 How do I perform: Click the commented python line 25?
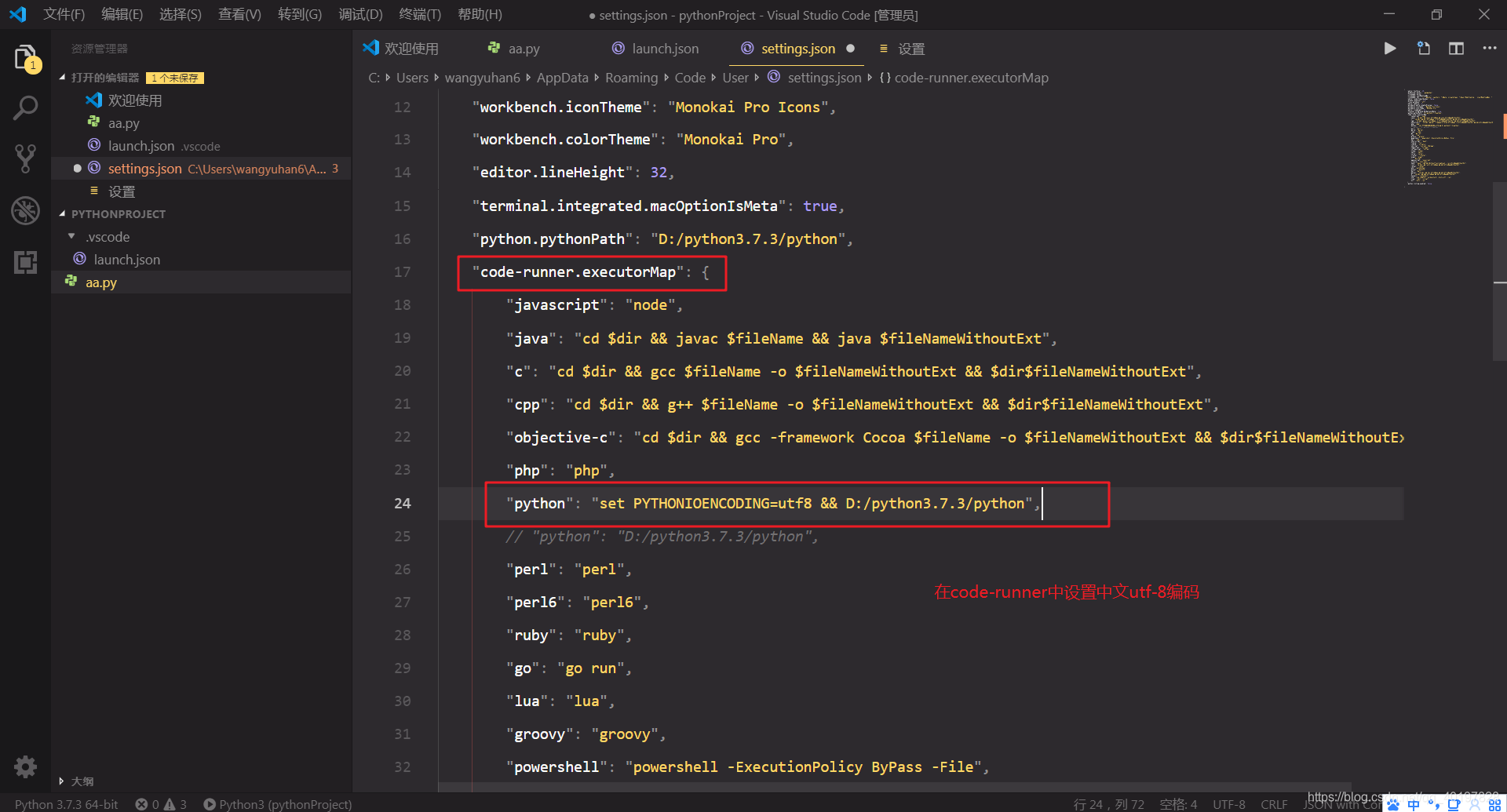pos(662,536)
